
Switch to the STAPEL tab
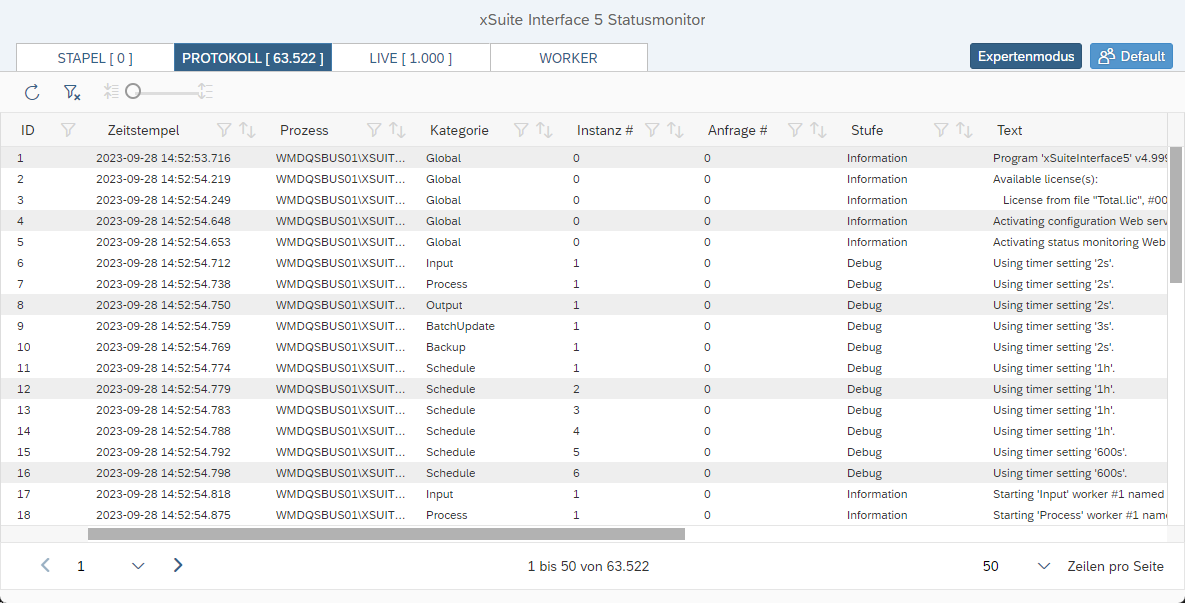tap(95, 57)
